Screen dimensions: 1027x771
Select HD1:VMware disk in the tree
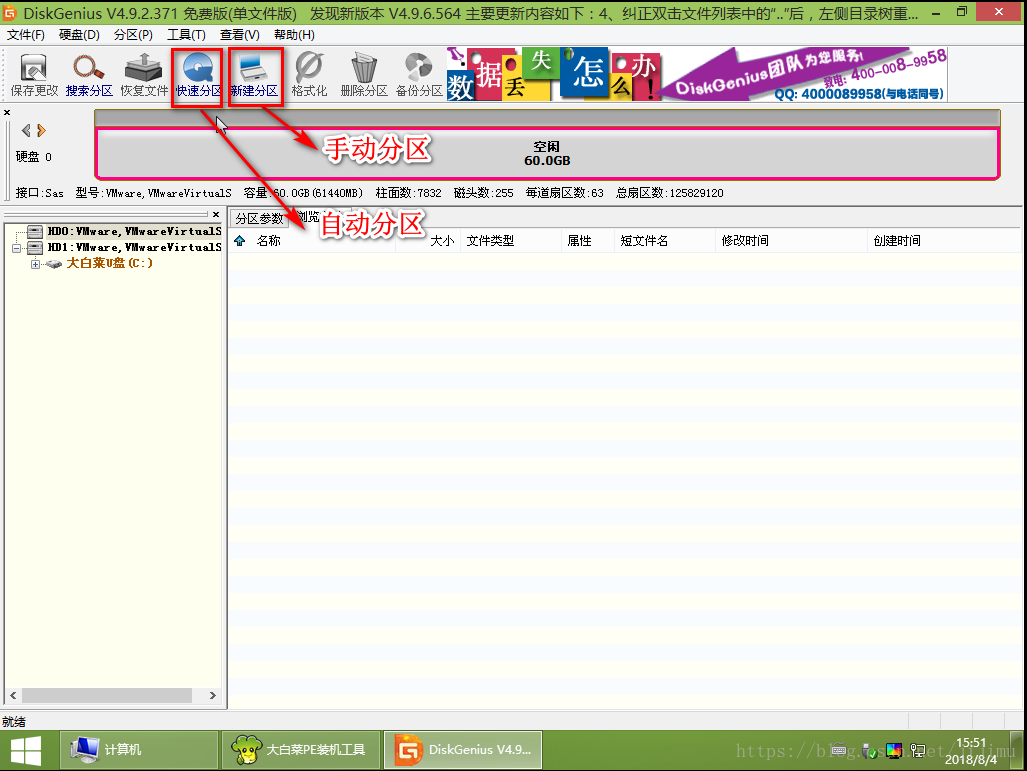(134, 247)
